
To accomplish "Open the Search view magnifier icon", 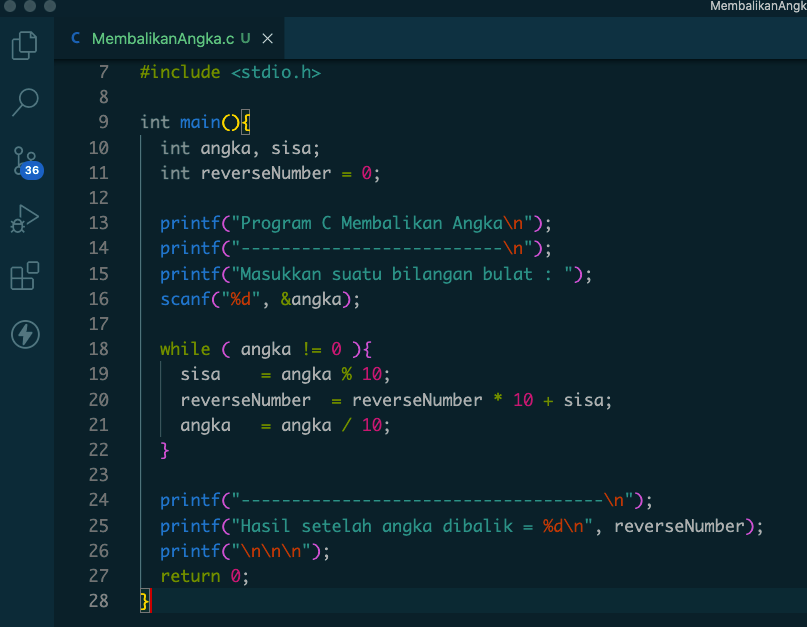I will pyautogui.click(x=25, y=101).
